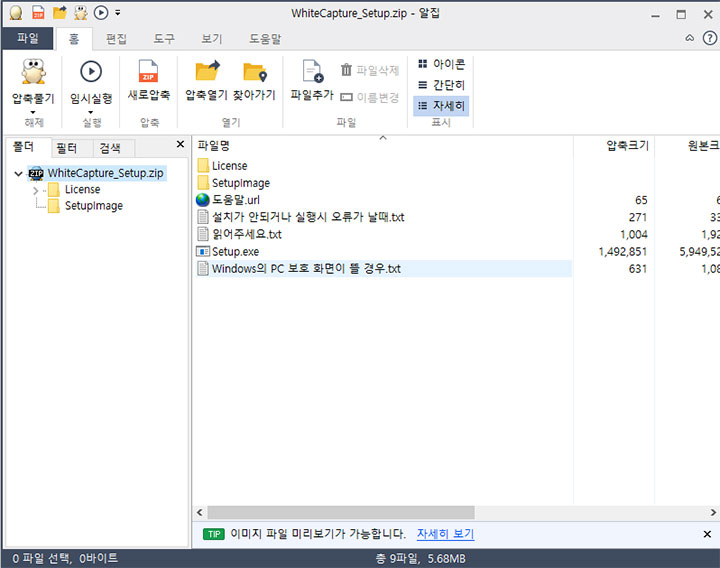Image resolution: width=720 pixels, height=568 pixels.
Task: Click the 총 9파일, 5.68MB status text
Action: point(420,558)
